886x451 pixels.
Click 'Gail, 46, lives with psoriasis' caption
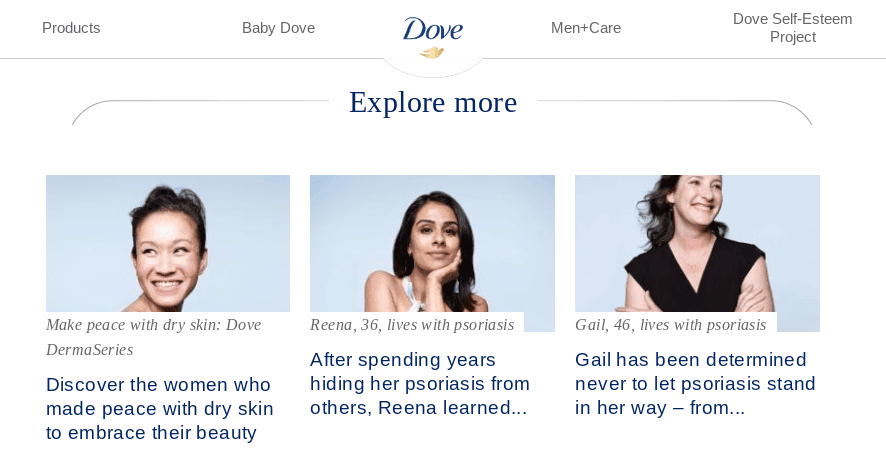(671, 325)
